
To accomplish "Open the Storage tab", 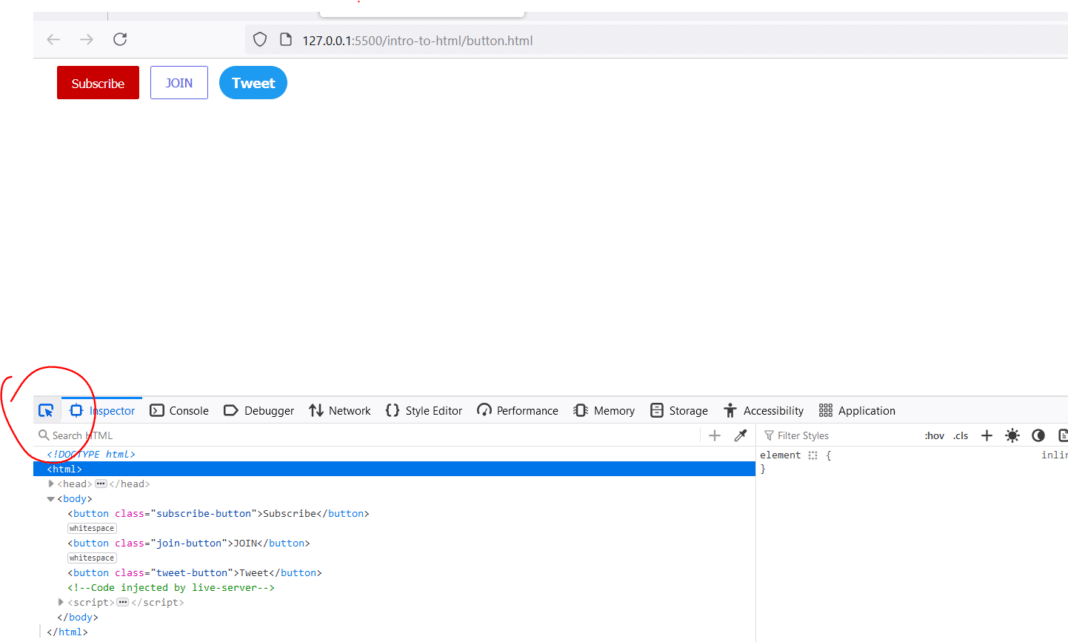I will [x=679, y=411].
